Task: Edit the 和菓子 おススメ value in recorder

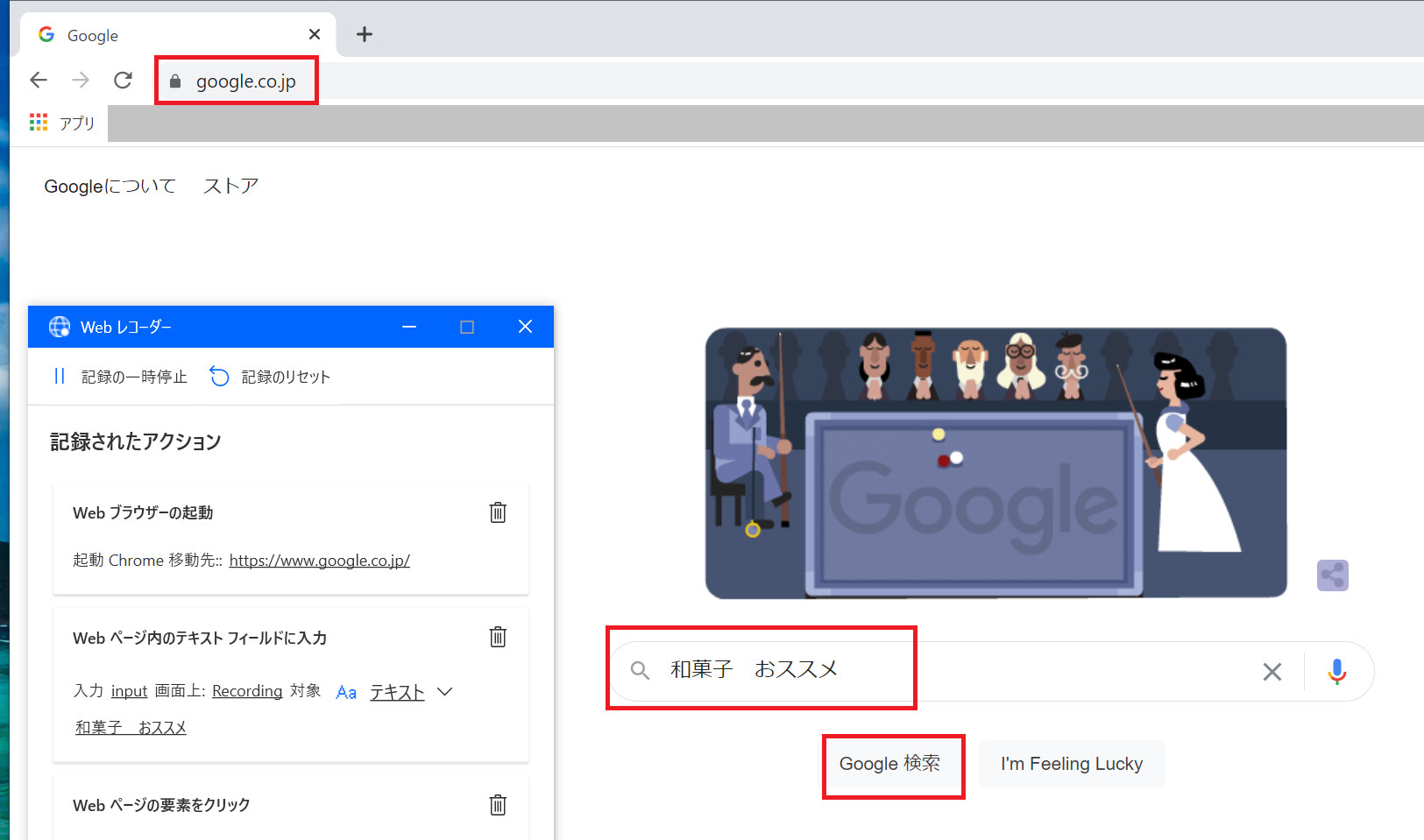Action: pos(131,728)
